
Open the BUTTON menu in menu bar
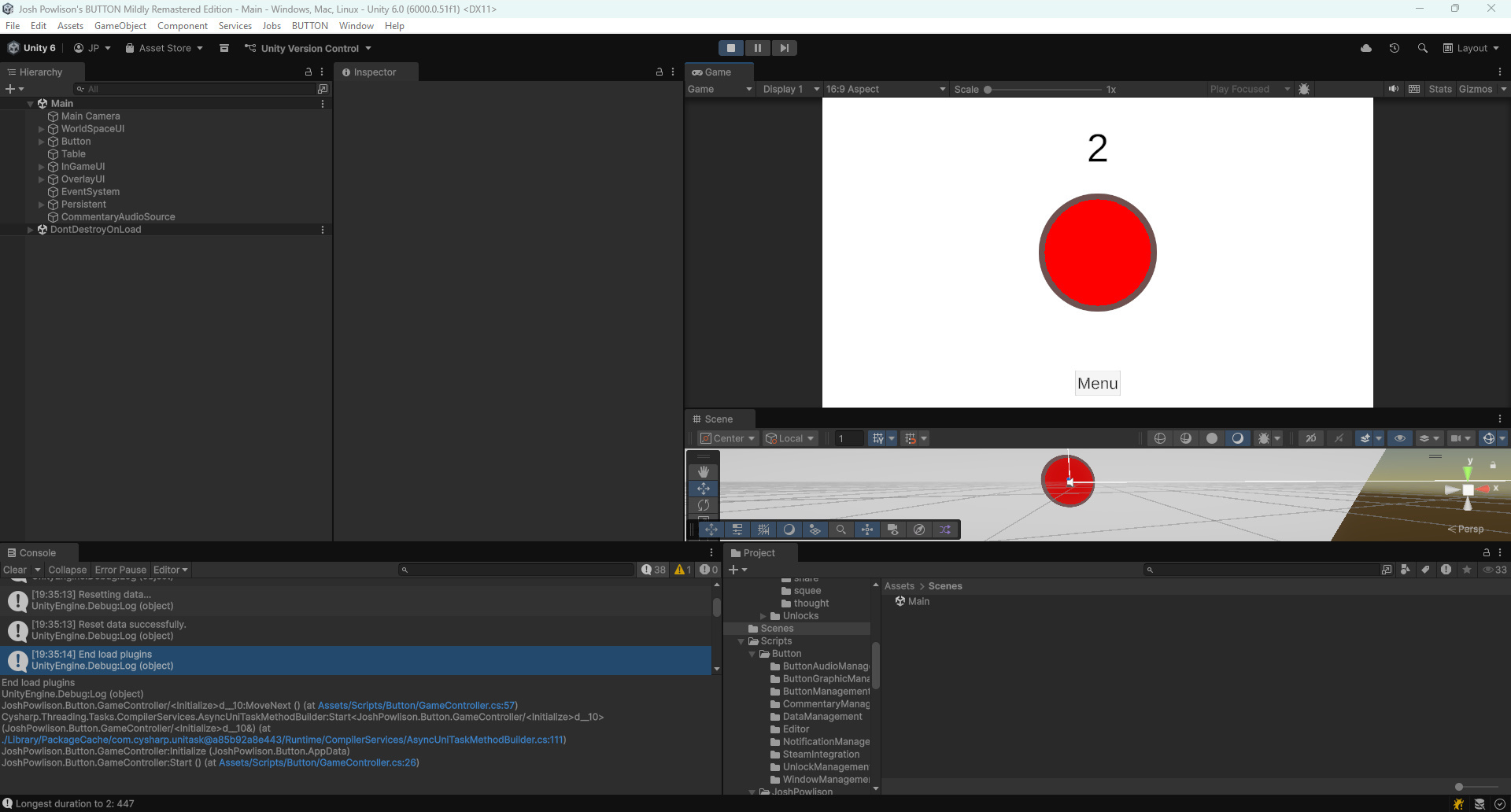pyautogui.click(x=309, y=26)
